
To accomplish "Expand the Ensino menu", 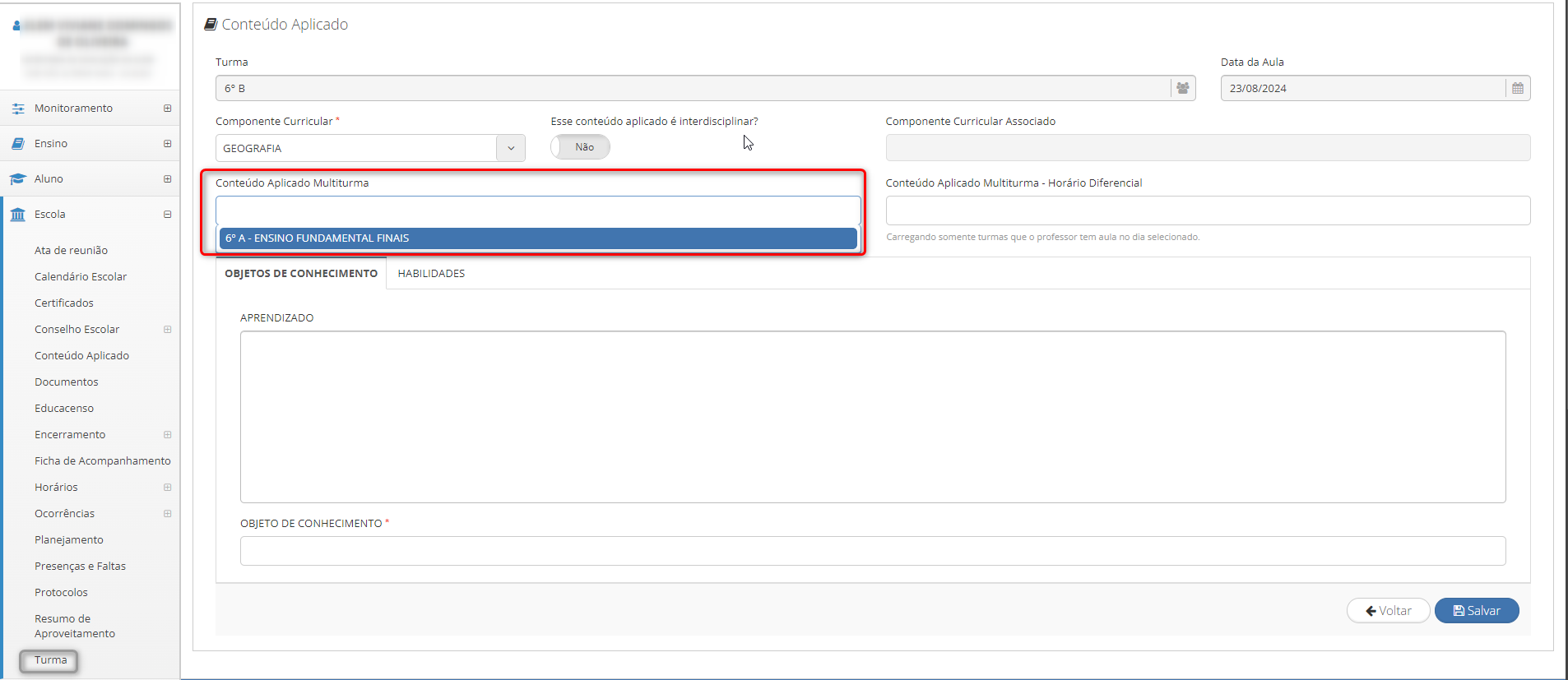I will [x=168, y=144].
